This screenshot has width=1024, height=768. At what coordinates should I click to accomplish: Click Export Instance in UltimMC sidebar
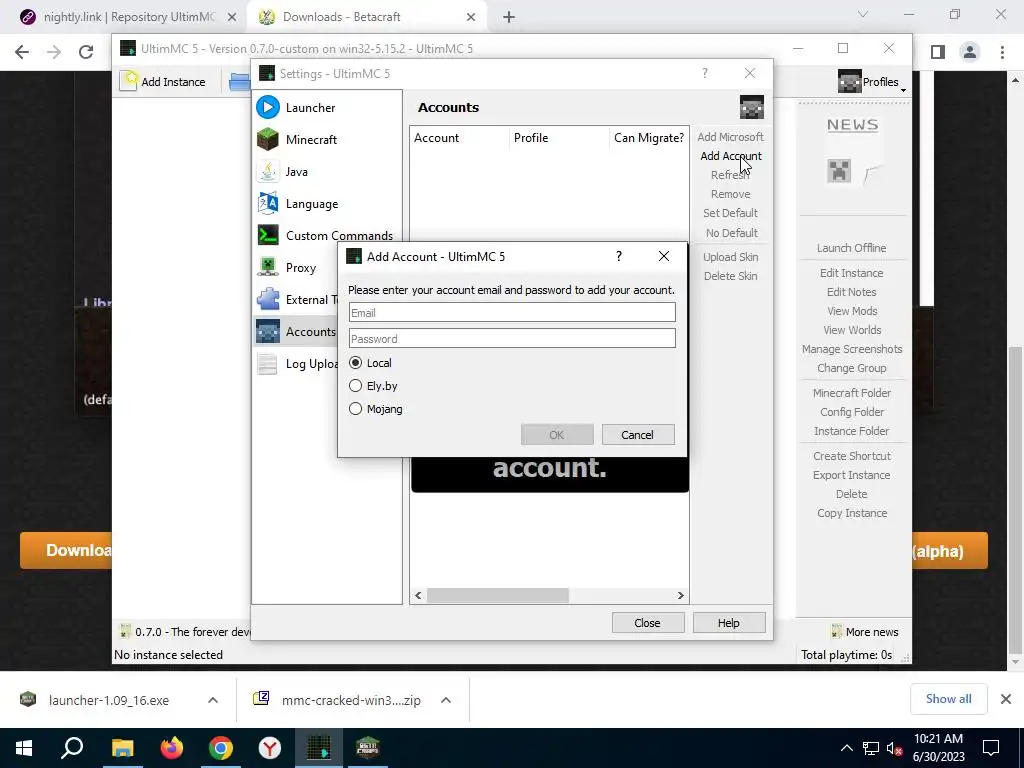coord(852,475)
